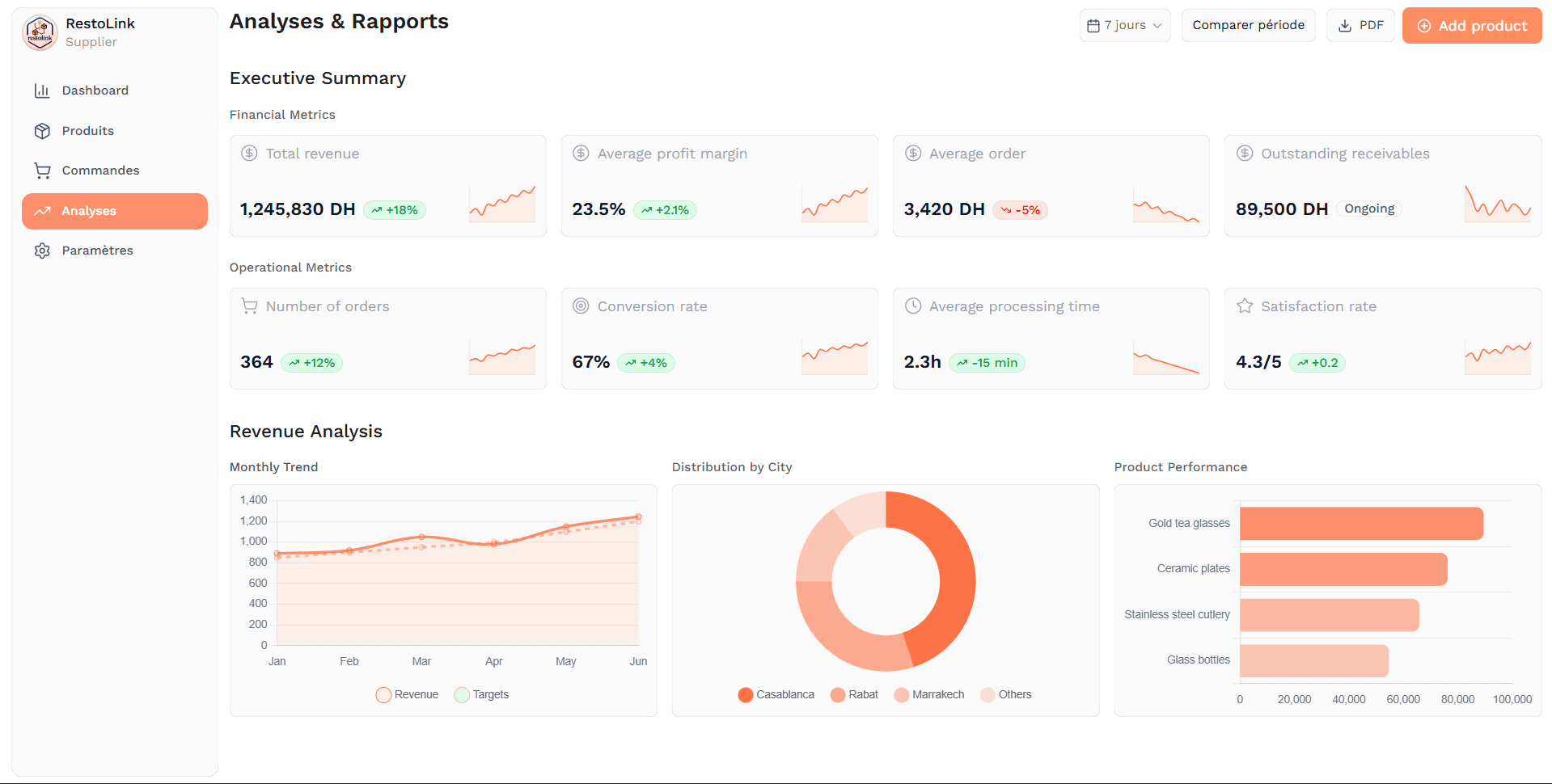
Task: Open the 7 jours period dropdown
Action: point(1124,25)
